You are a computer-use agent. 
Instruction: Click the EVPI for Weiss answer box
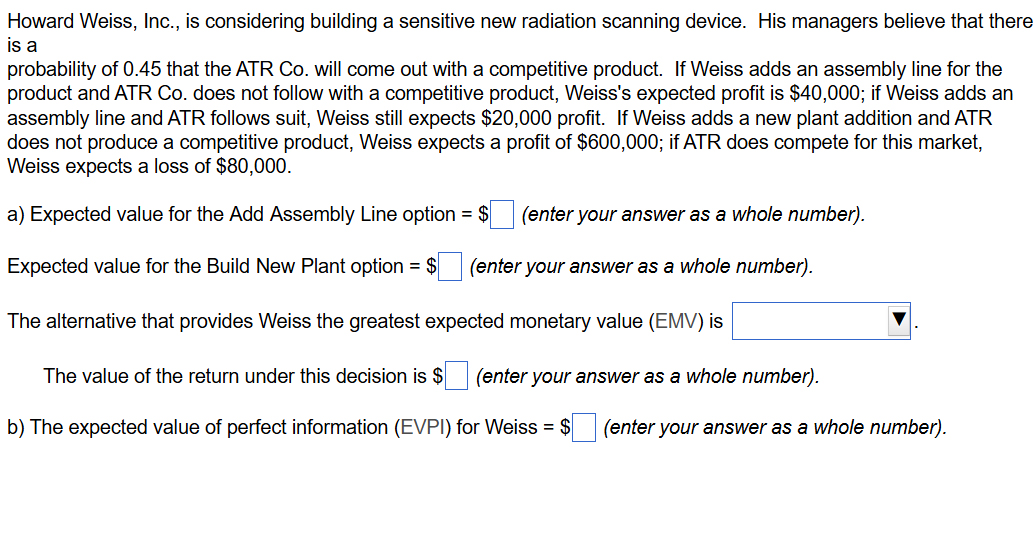click(x=585, y=428)
